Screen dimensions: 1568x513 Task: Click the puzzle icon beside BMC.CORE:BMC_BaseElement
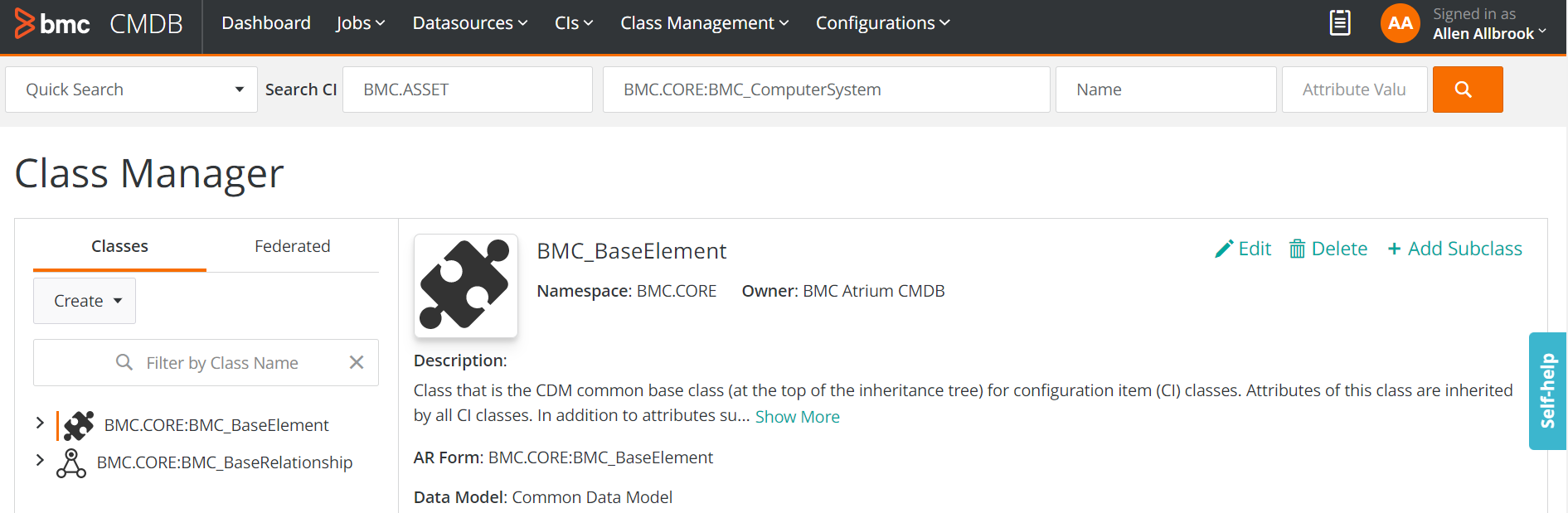click(x=79, y=425)
